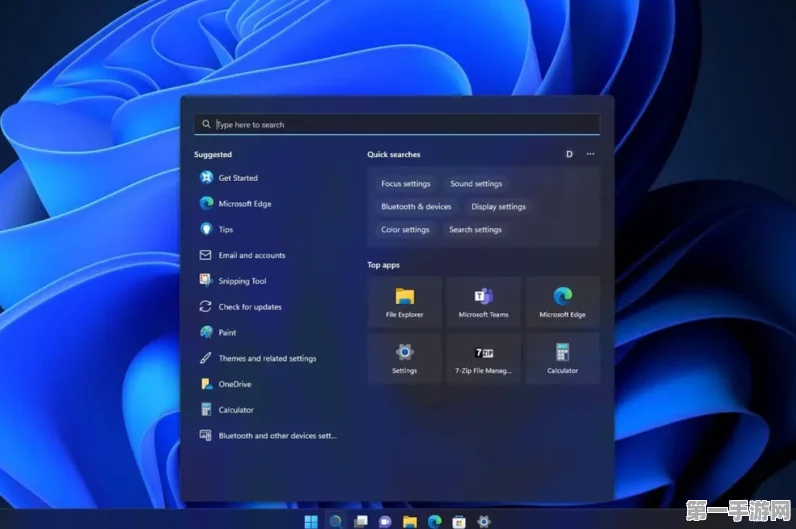Open File Explorer from the taskbar
Image resolution: width=796 pixels, height=529 pixels.
pyautogui.click(x=410, y=521)
